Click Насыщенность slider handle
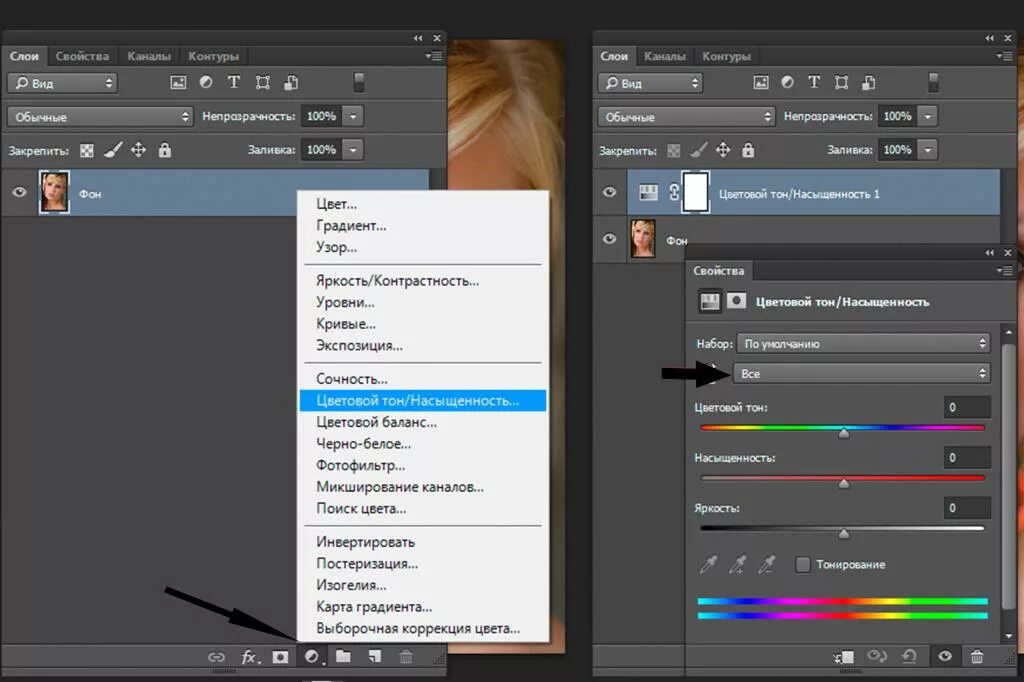The height and width of the screenshot is (682, 1024). point(844,483)
